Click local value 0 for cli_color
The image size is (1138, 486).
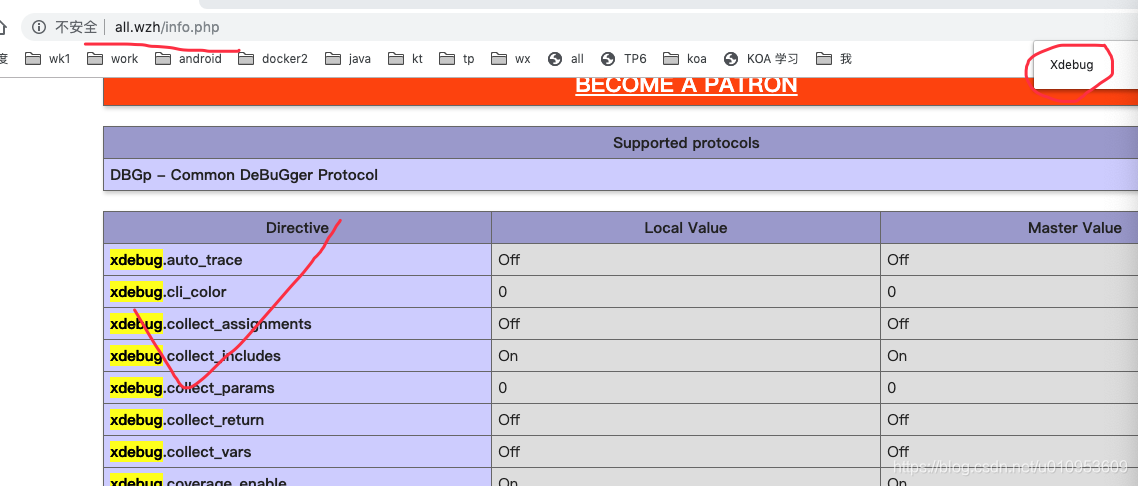503,292
